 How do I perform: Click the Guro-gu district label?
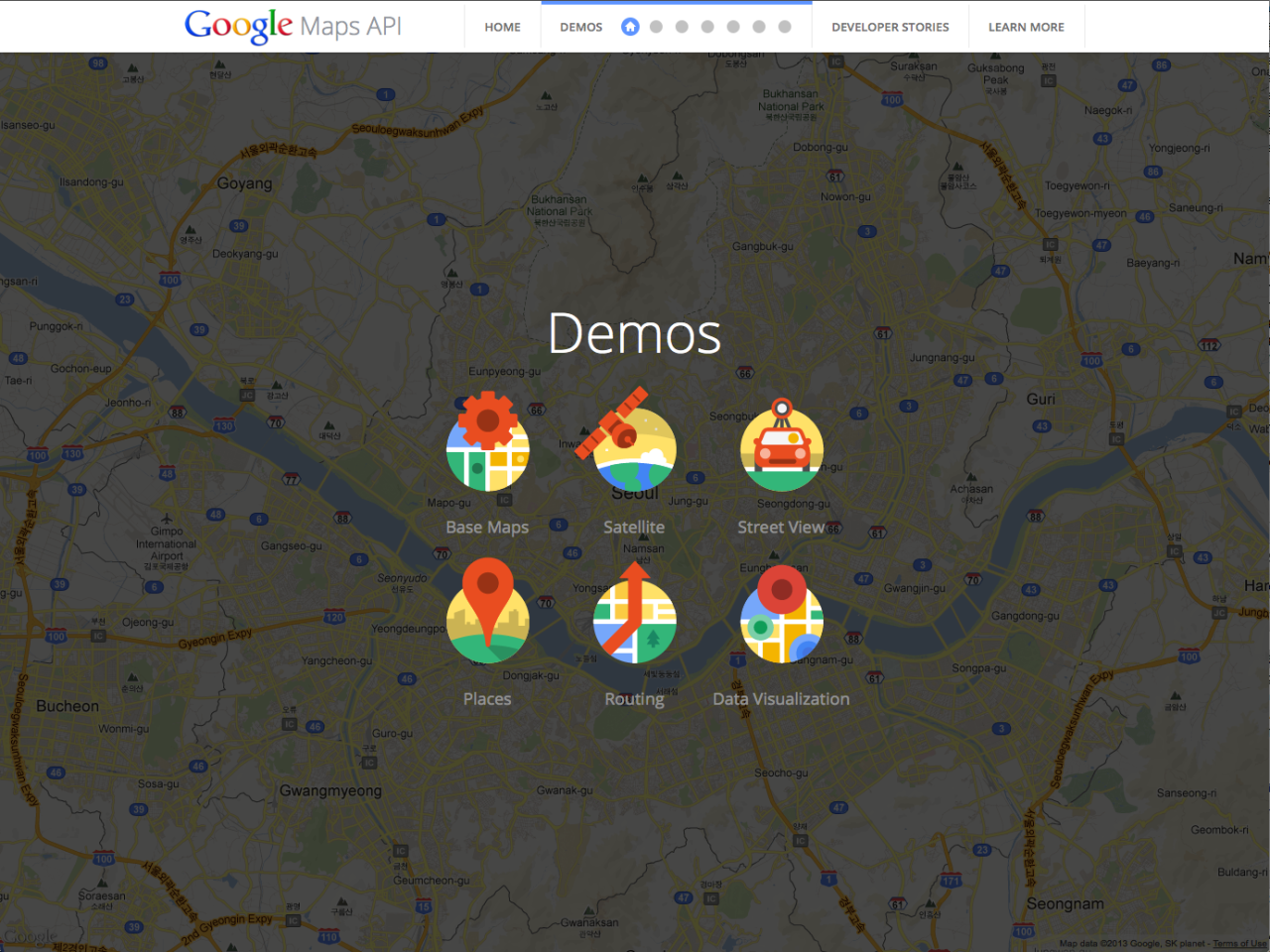[393, 734]
